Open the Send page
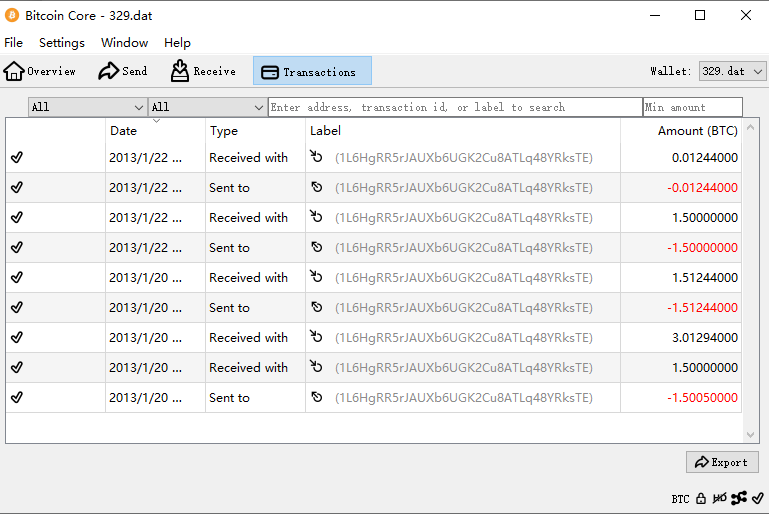The height and width of the screenshot is (514, 769). (x=122, y=71)
